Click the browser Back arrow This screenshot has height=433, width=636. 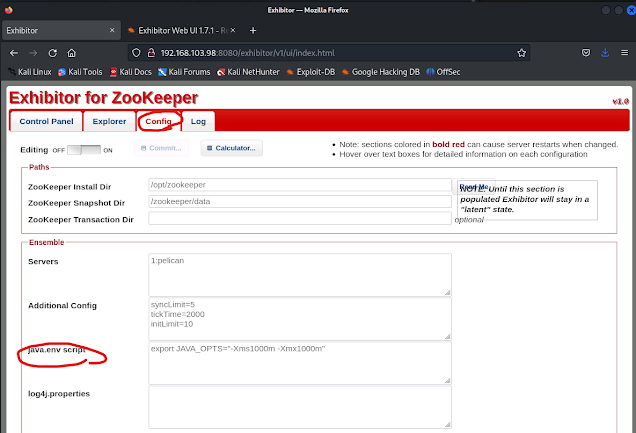pyautogui.click(x=14, y=53)
